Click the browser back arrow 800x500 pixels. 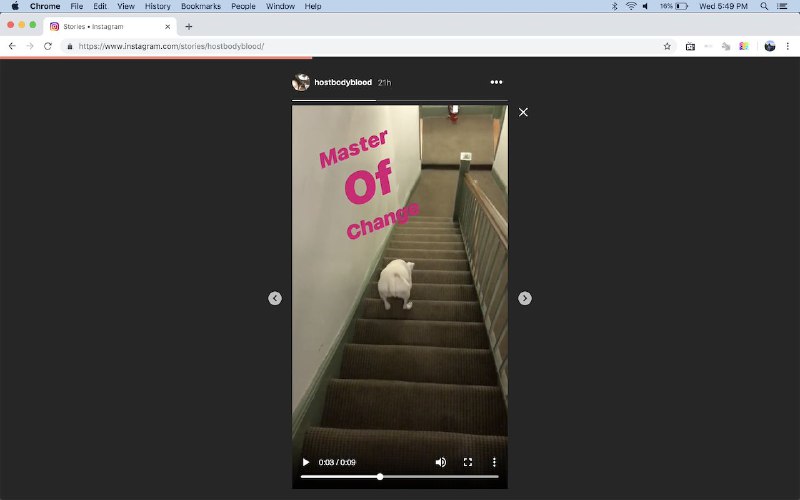(x=12, y=46)
